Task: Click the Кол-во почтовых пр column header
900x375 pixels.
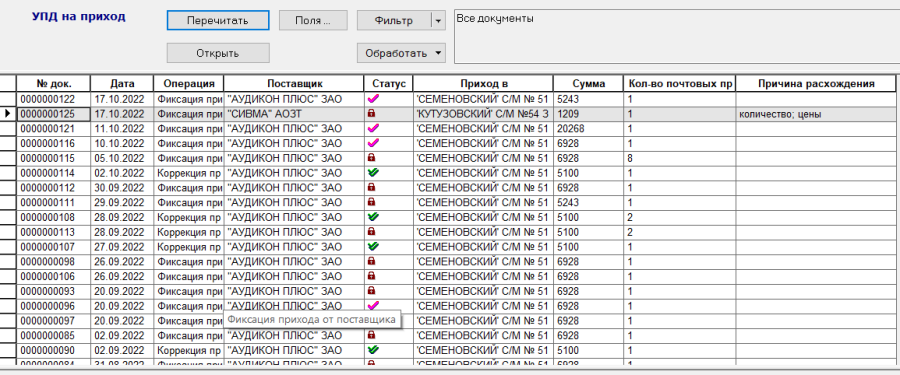Action: click(680, 83)
